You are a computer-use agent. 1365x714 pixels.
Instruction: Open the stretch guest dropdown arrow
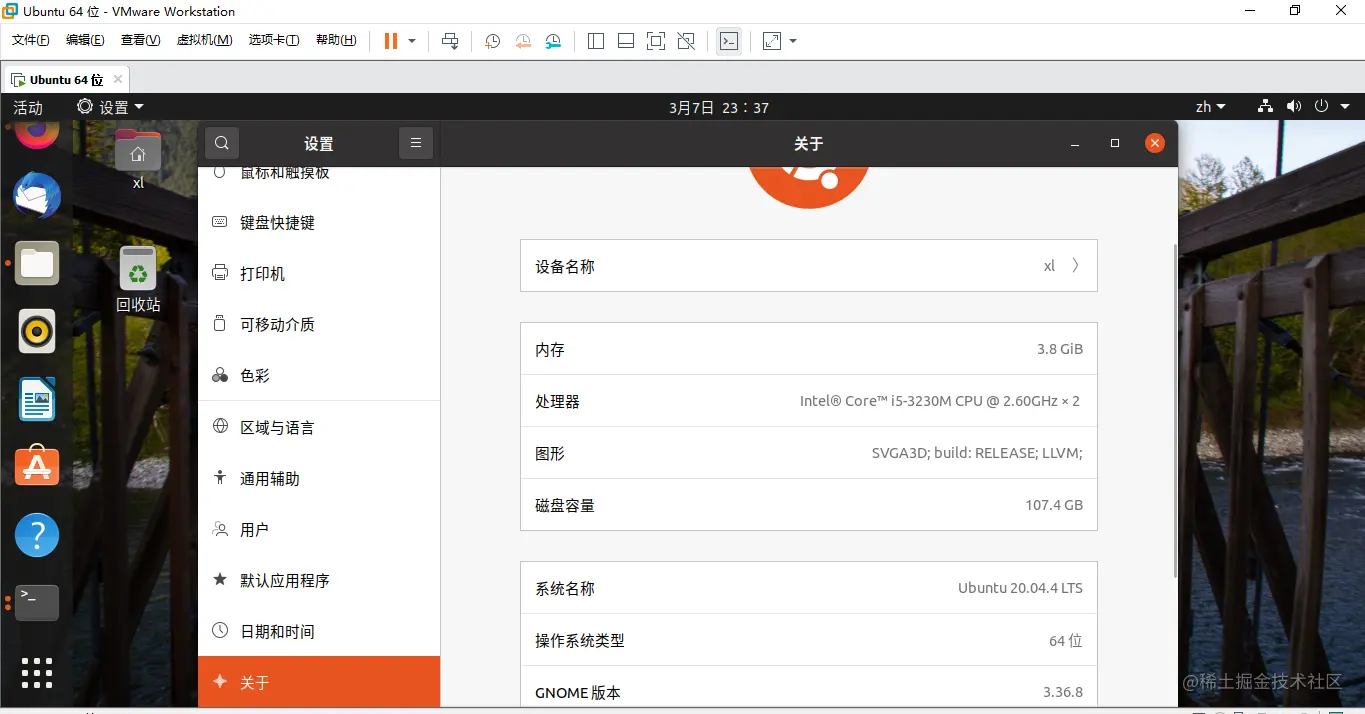click(x=793, y=41)
